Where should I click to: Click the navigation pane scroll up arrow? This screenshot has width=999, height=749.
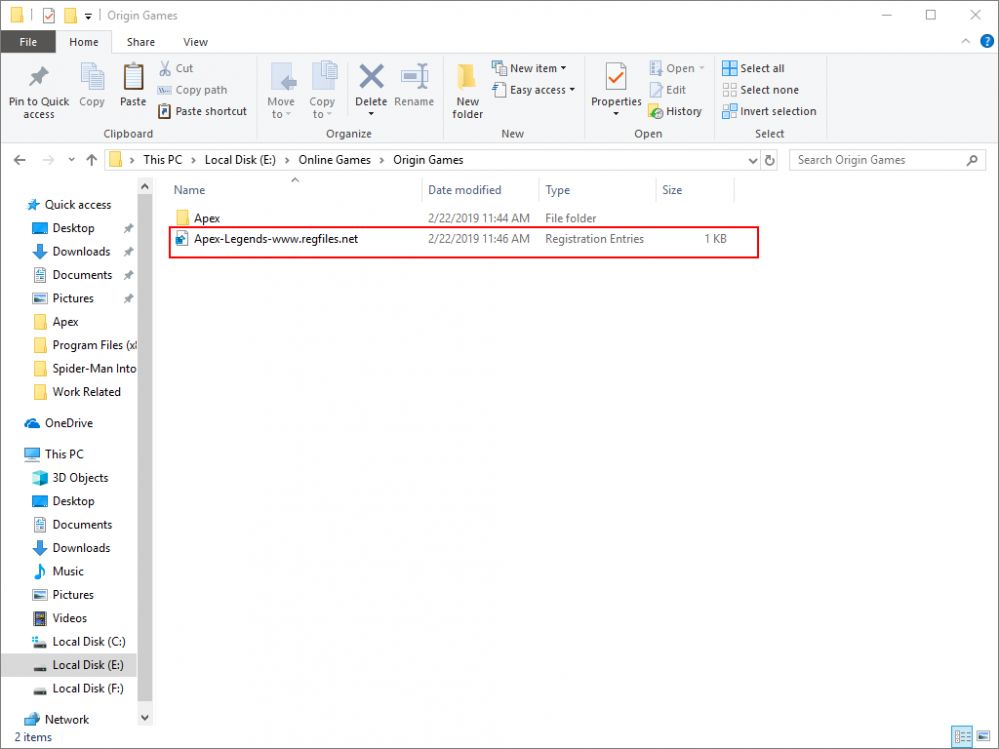145,187
